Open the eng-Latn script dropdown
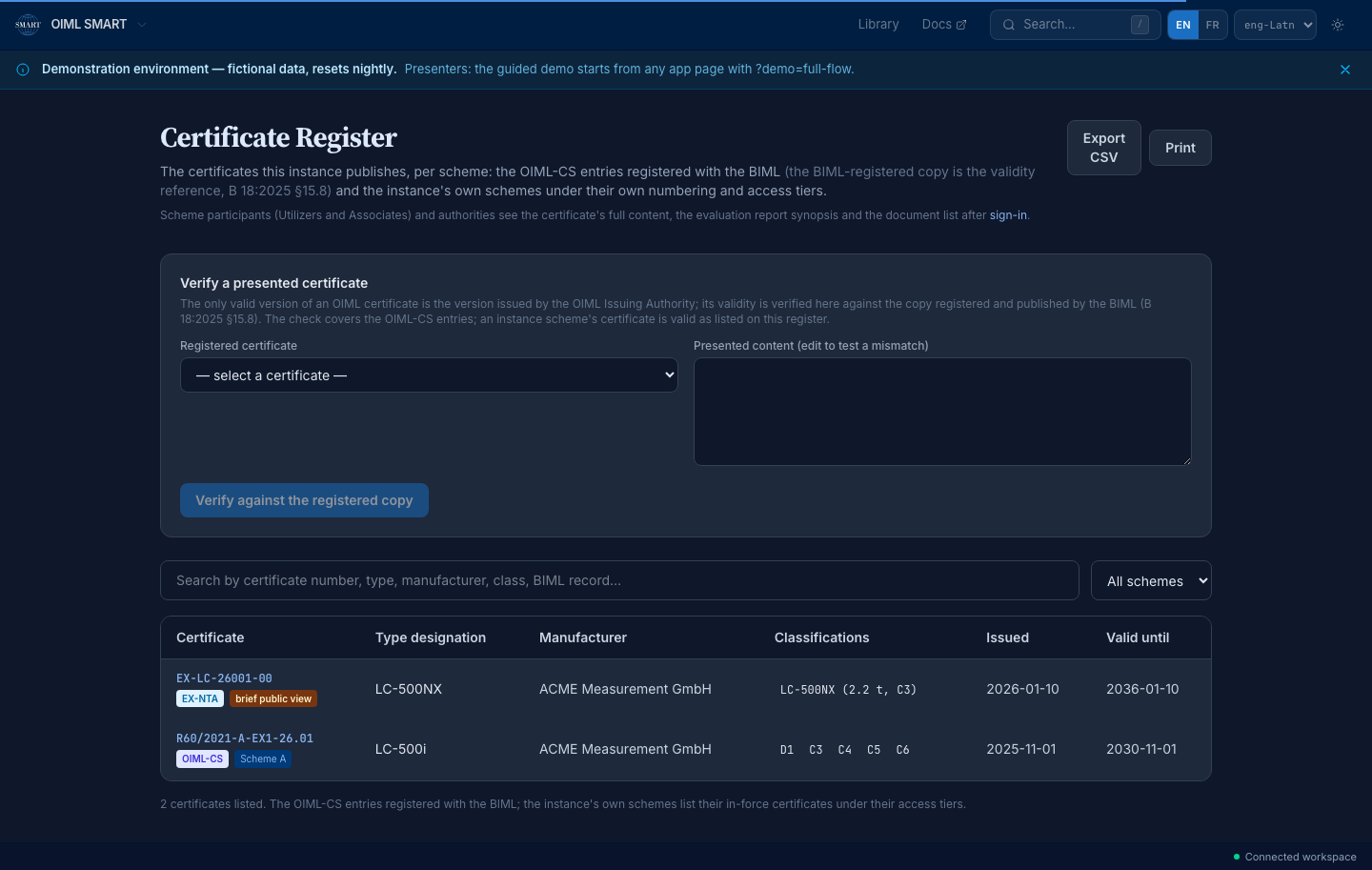The height and width of the screenshot is (870, 1372). 1275,25
